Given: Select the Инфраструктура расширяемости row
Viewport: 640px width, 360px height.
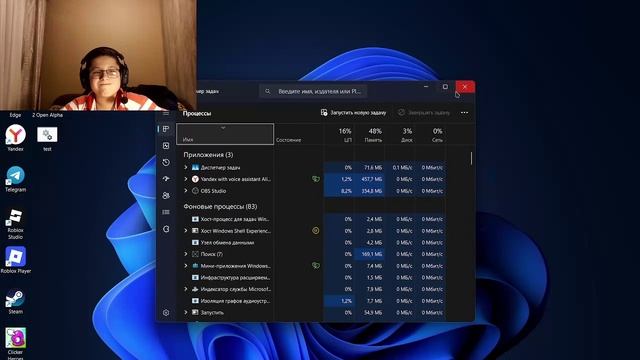Looking at the screenshot, I should click(311, 278).
